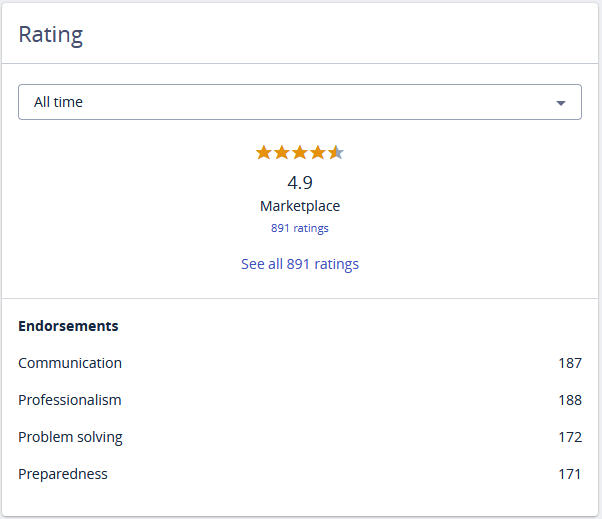Screen dimensions: 602x519
Task: Open the small 891 ratings link
Action: (x=300, y=228)
